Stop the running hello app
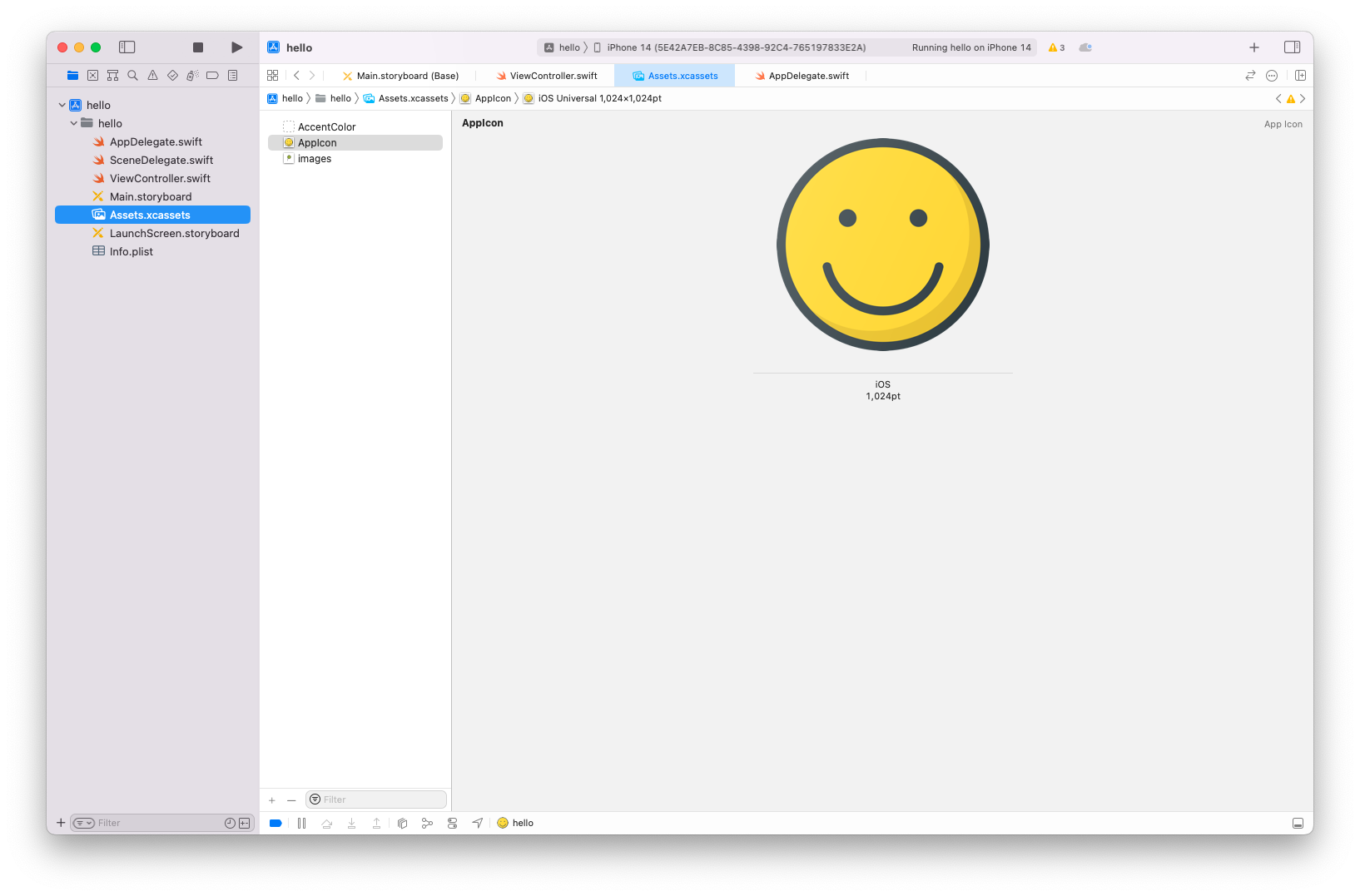 click(x=198, y=47)
